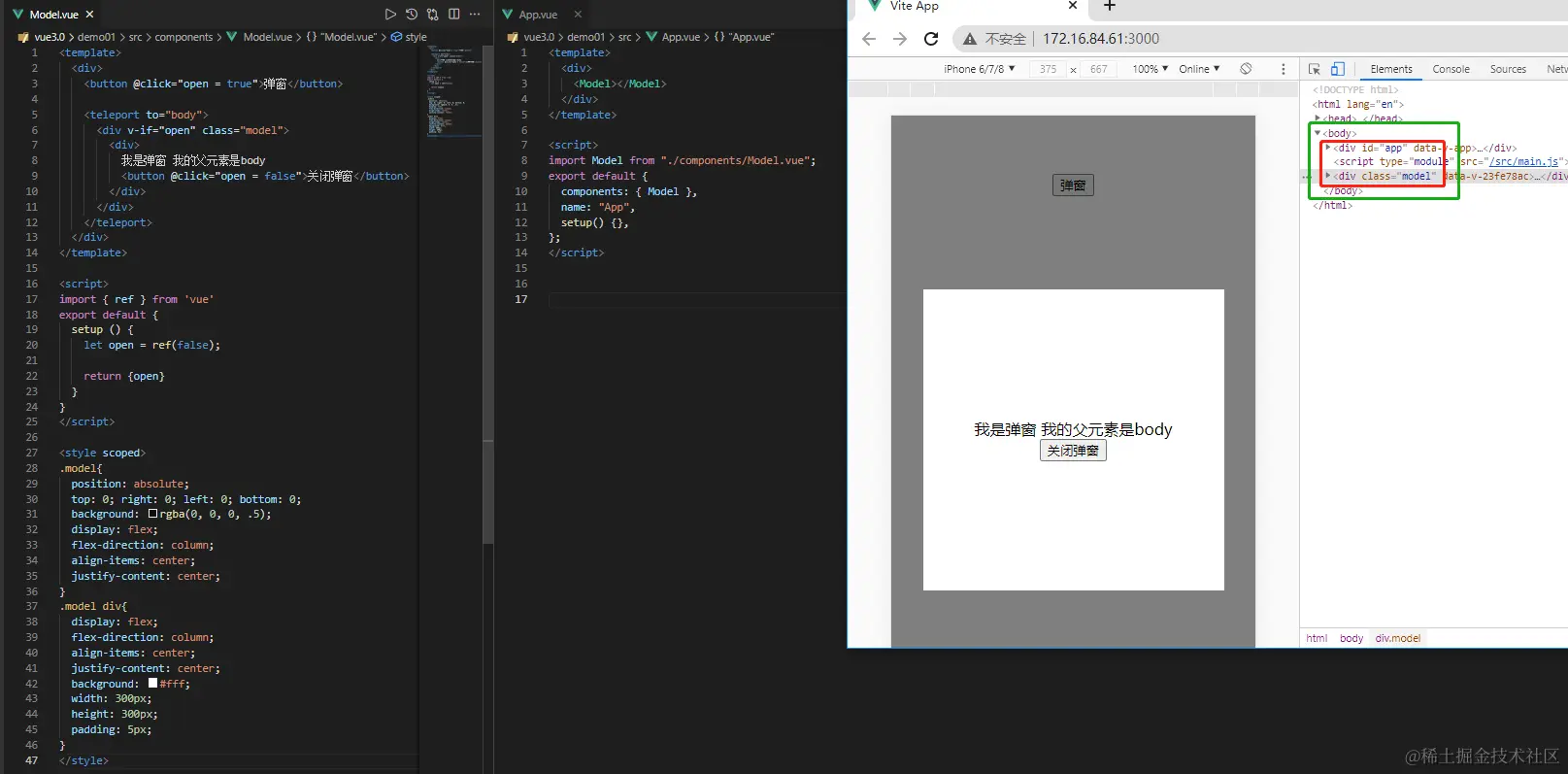Select the html lang="en" node
The height and width of the screenshot is (774, 1568).
tap(1357, 104)
